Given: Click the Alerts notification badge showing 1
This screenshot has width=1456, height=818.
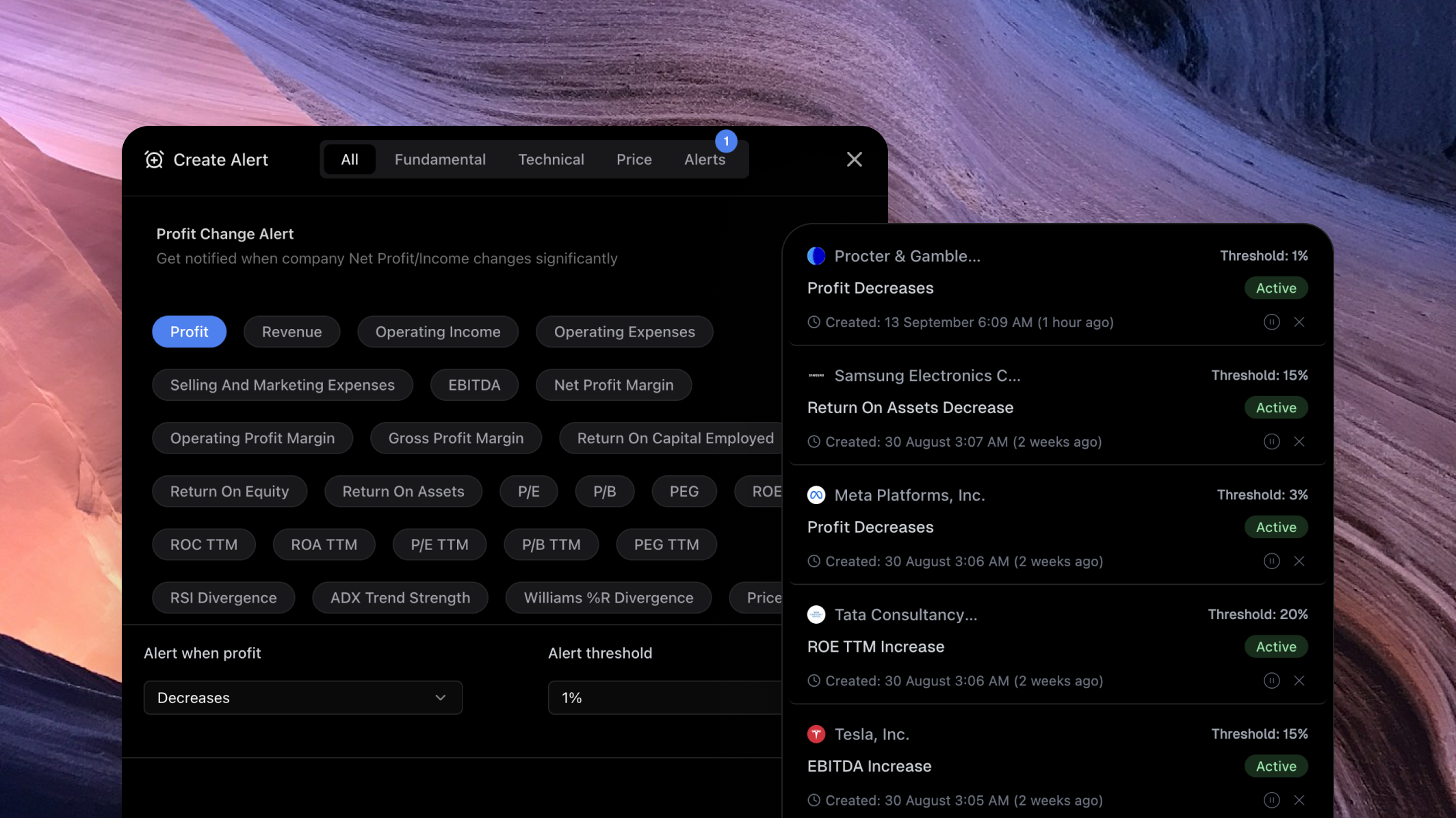Looking at the screenshot, I should tap(726, 141).
